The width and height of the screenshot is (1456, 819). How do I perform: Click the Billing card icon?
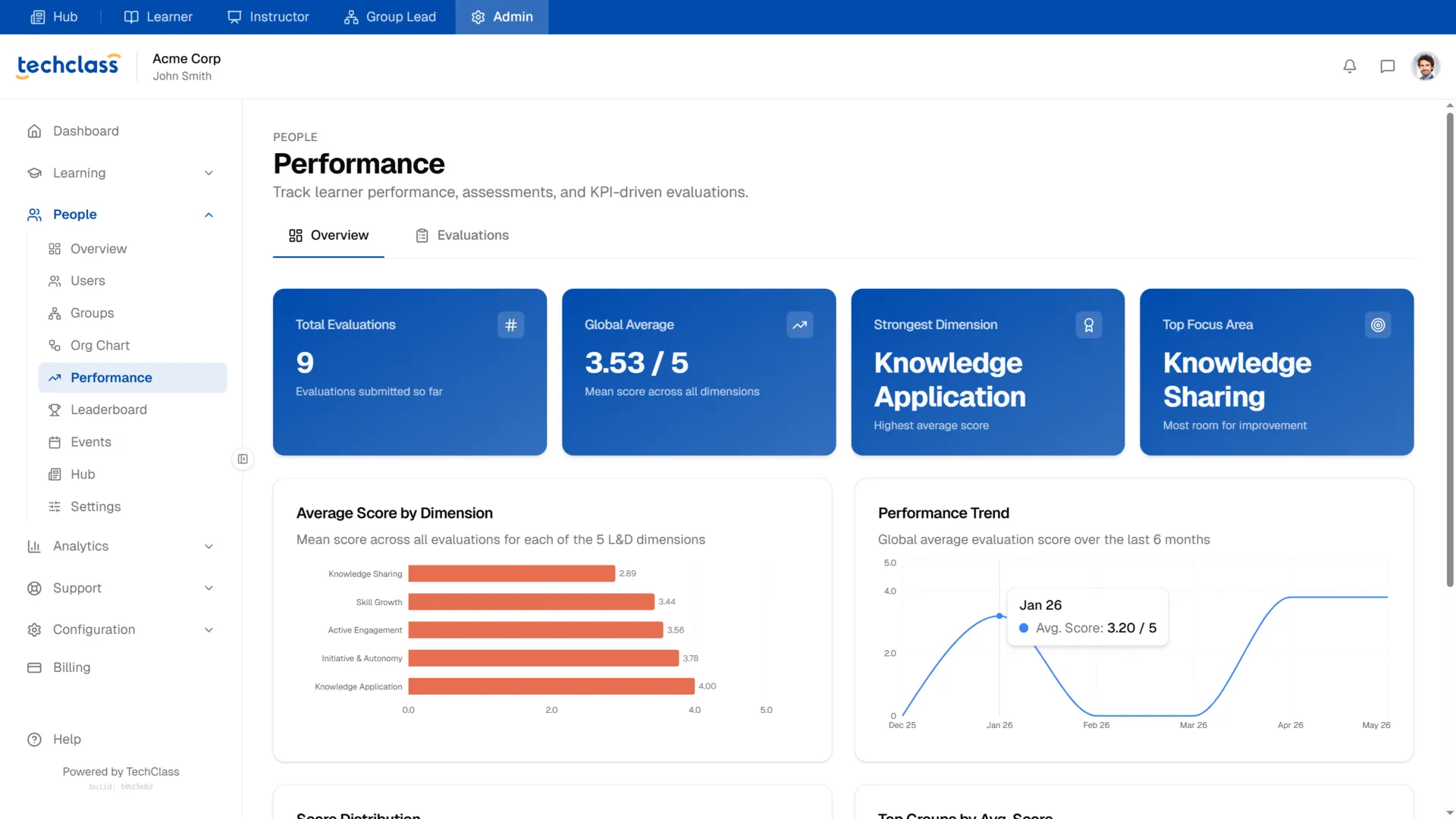34,667
